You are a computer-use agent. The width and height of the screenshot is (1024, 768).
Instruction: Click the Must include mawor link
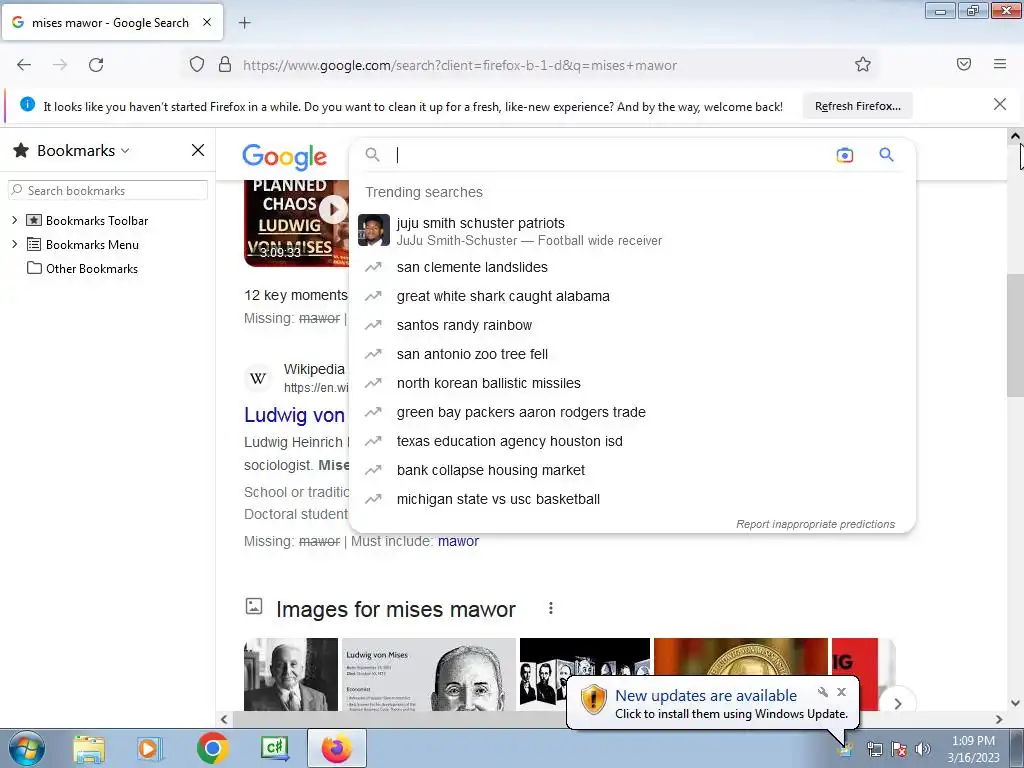[458, 541]
